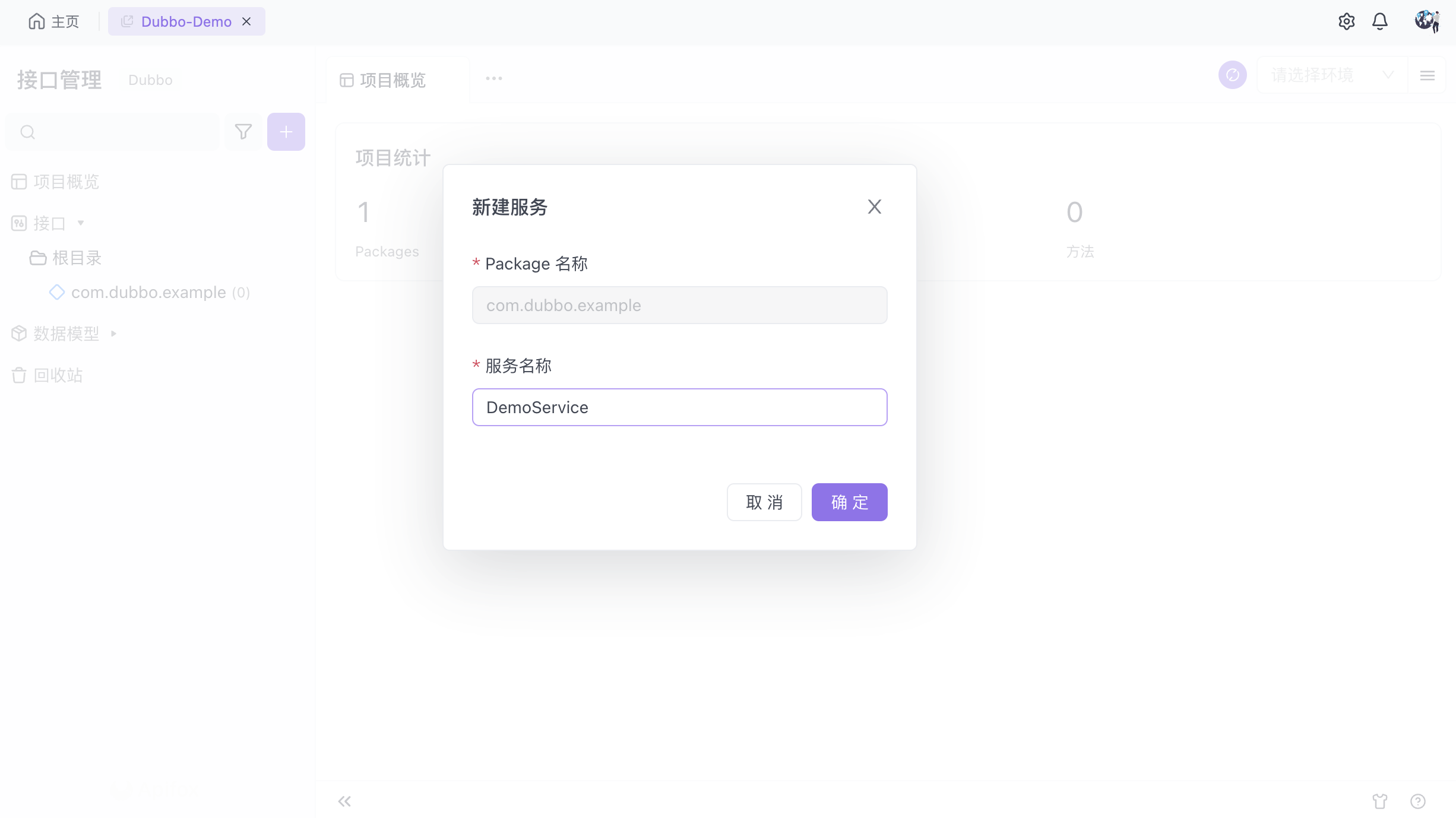Open the settings gear icon
Viewport: 1456px width, 818px height.
pyautogui.click(x=1346, y=22)
